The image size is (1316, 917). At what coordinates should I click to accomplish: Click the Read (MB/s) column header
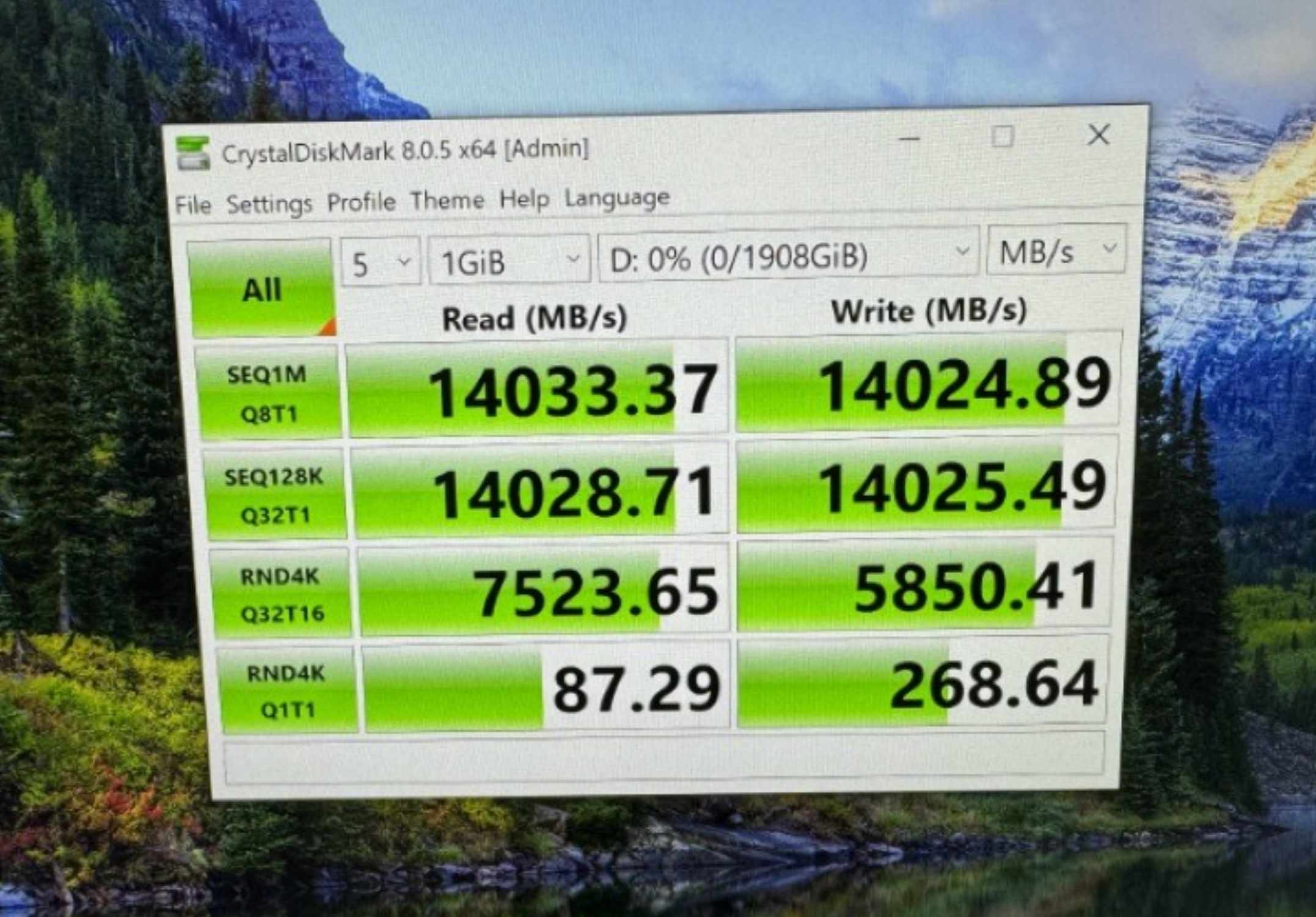(x=535, y=318)
